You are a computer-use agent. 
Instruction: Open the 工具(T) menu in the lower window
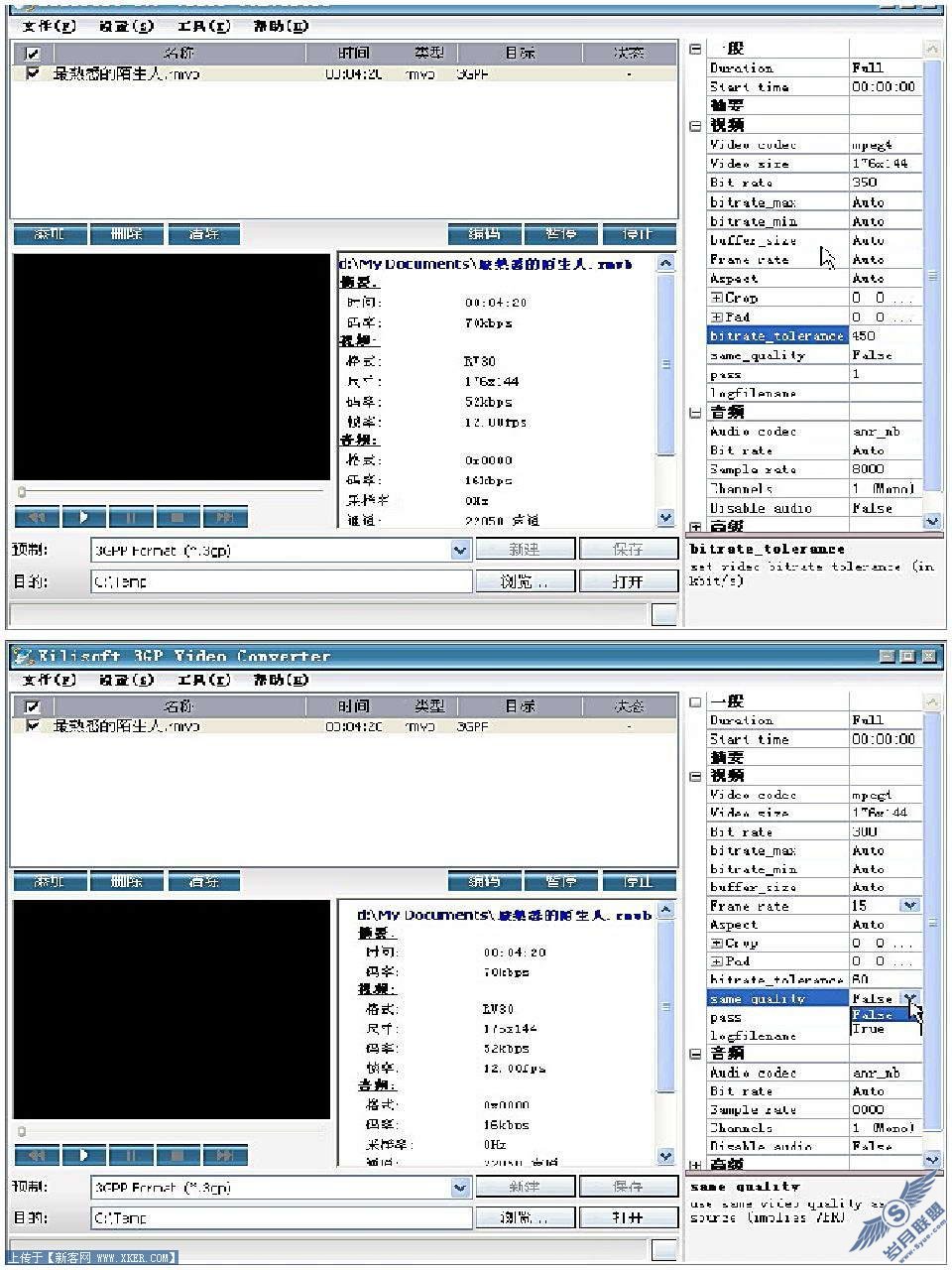[x=203, y=680]
